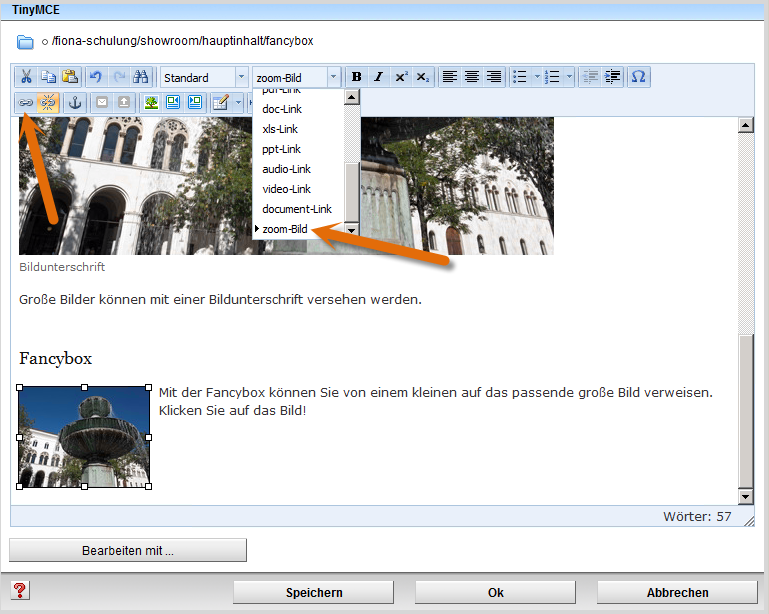Viewport: 769px width, 614px height.
Task: Insert special character with Omega icon
Action: tap(639, 77)
